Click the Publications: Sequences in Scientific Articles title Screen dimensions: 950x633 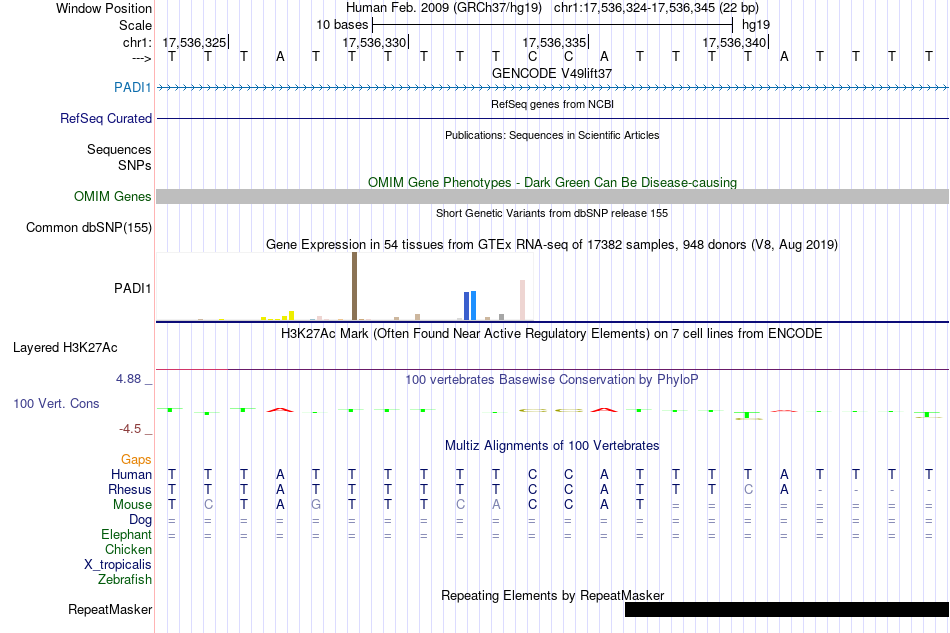[552, 135]
